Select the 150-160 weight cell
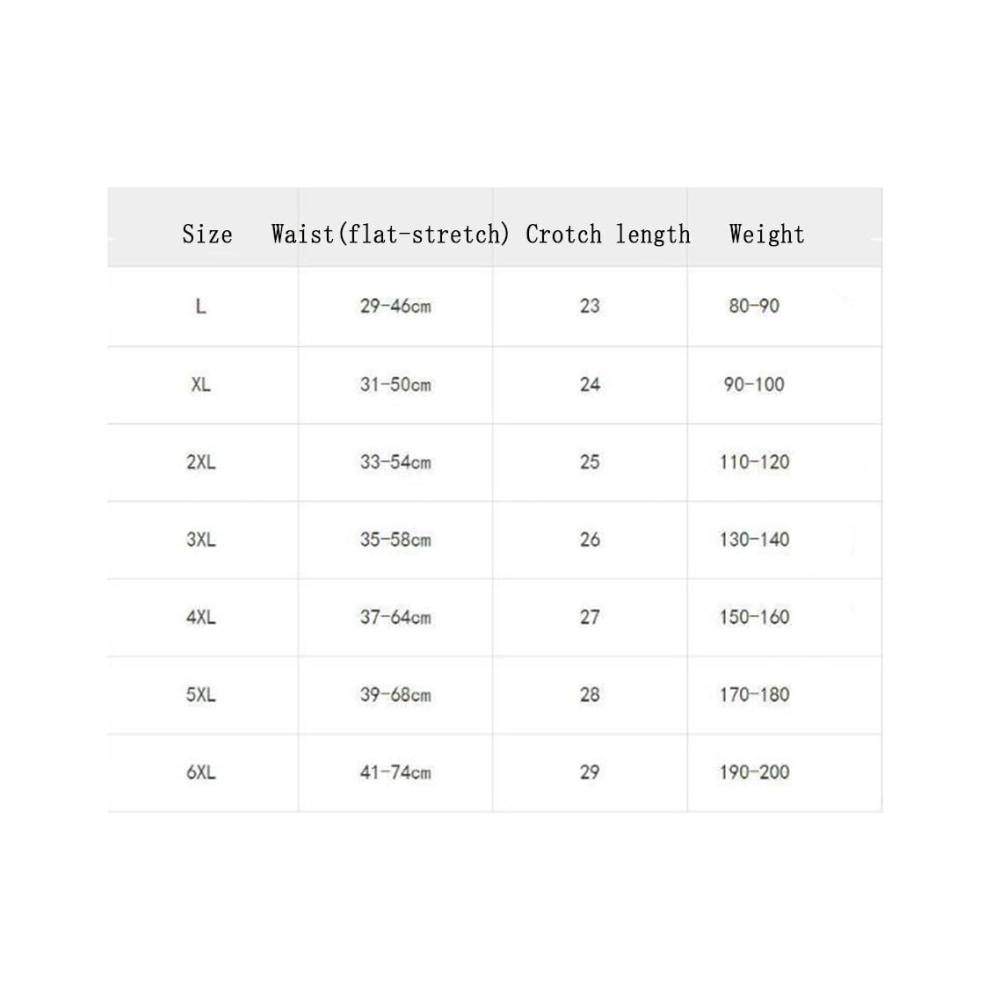 [754, 617]
